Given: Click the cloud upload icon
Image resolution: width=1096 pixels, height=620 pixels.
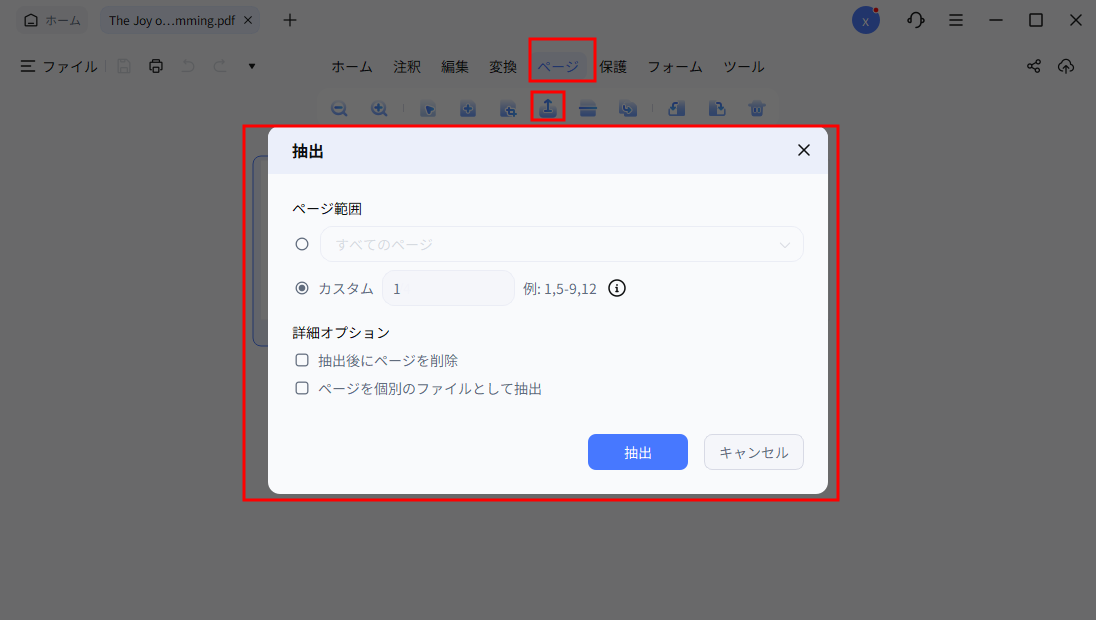Looking at the screenshot, I should pos(1065,65).
